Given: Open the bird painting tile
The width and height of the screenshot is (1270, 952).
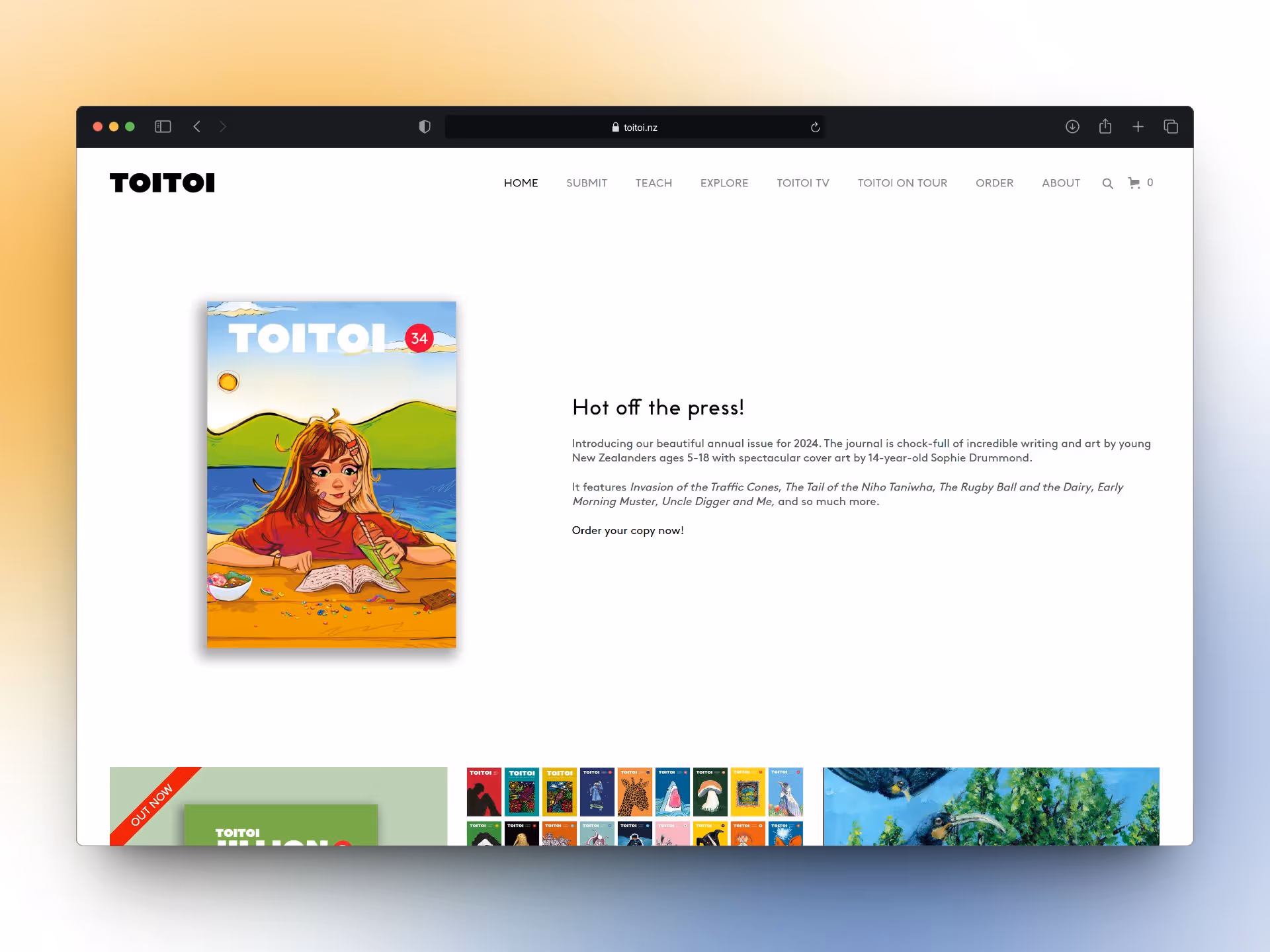Looking at the screenshot, I should click(991, 806).
